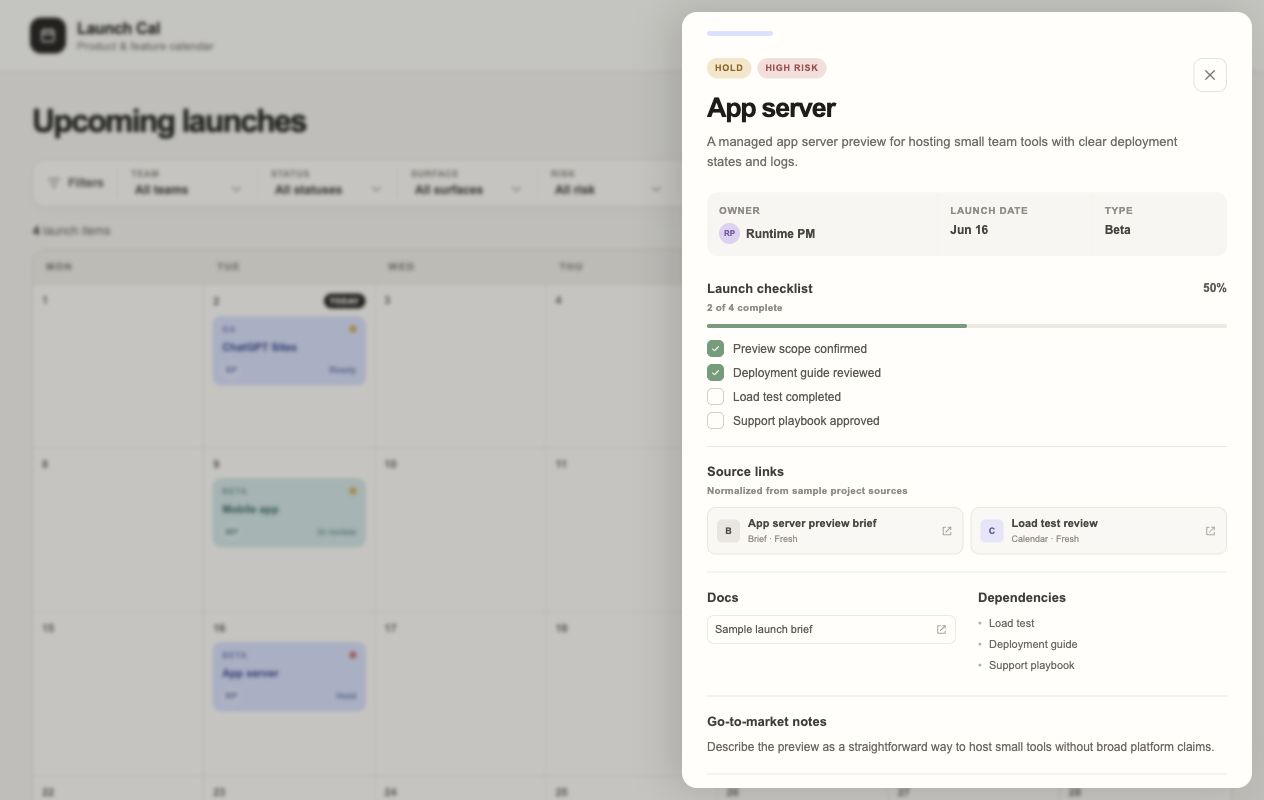
Task: Click 50% checklist completion value
Action: point(1214,288)
